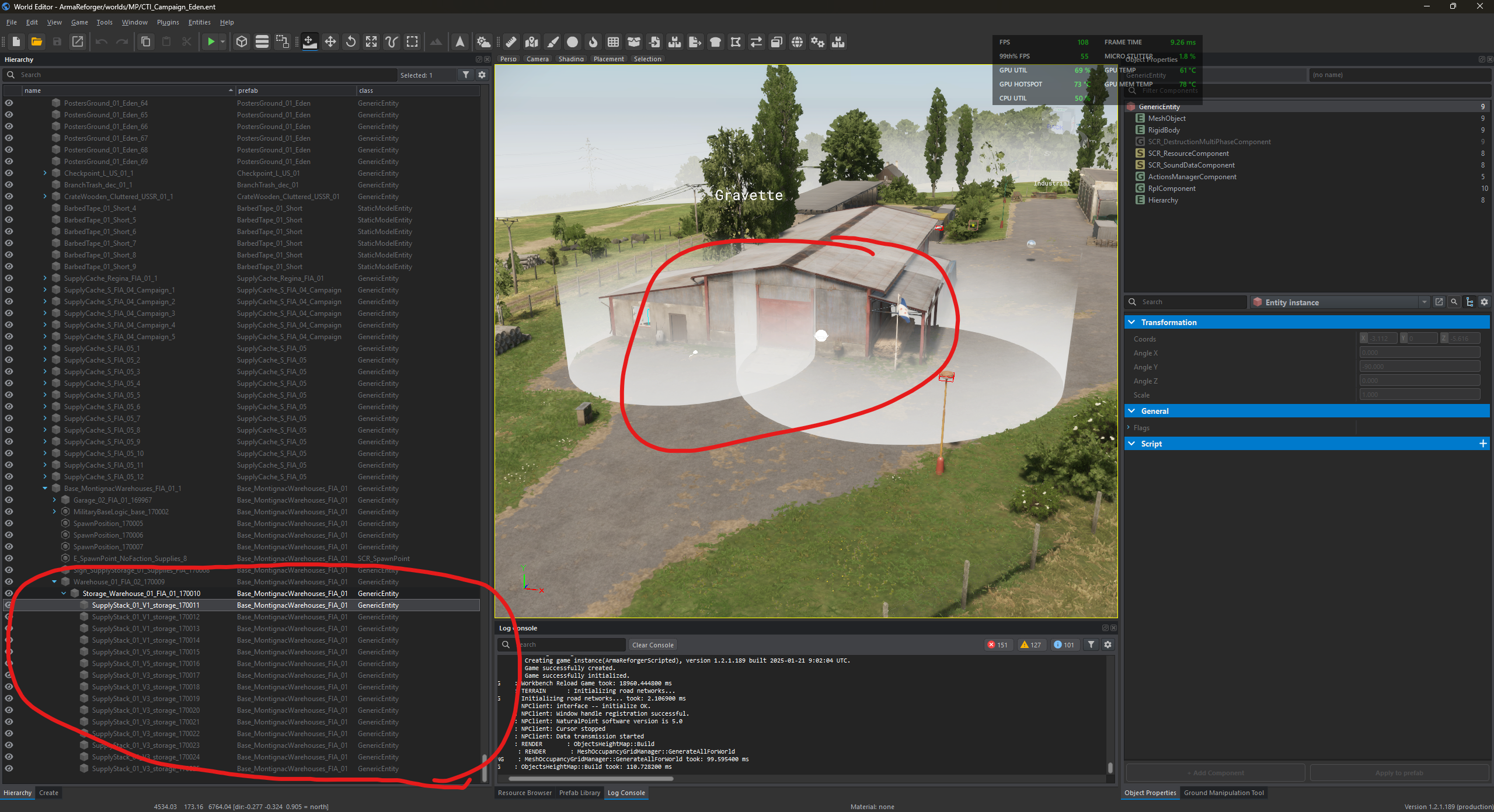Expand CrateWooden_Cluttered_USSR_01_1 node

(45, 196)
